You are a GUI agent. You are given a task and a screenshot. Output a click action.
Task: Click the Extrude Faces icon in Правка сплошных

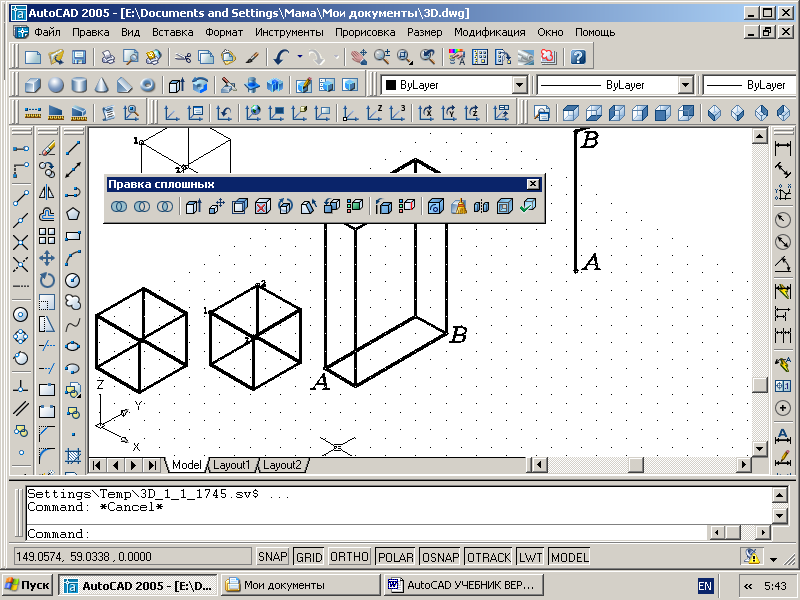tap(193, 206)
